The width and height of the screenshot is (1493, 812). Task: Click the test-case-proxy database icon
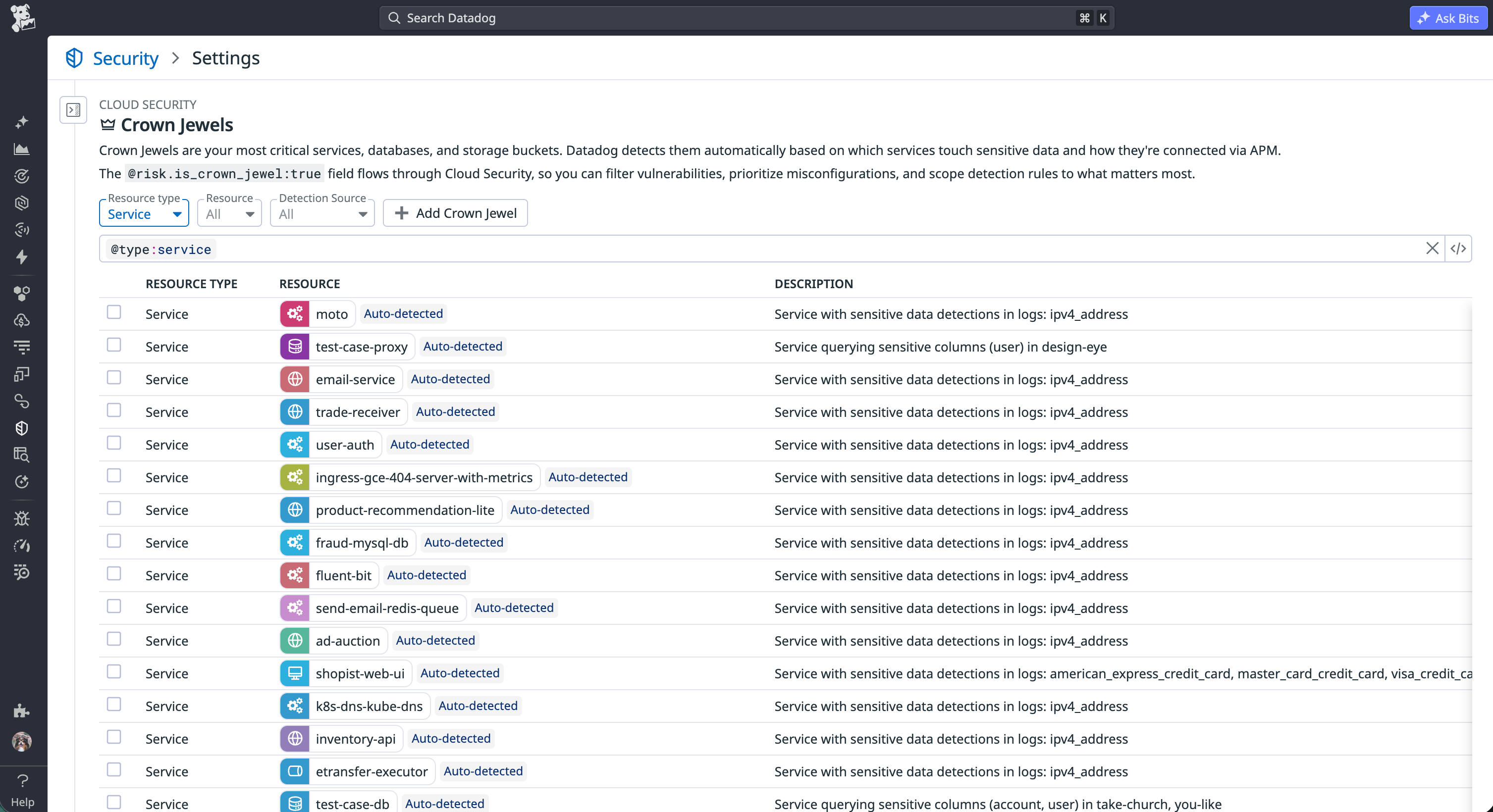[x=295, y=347]
